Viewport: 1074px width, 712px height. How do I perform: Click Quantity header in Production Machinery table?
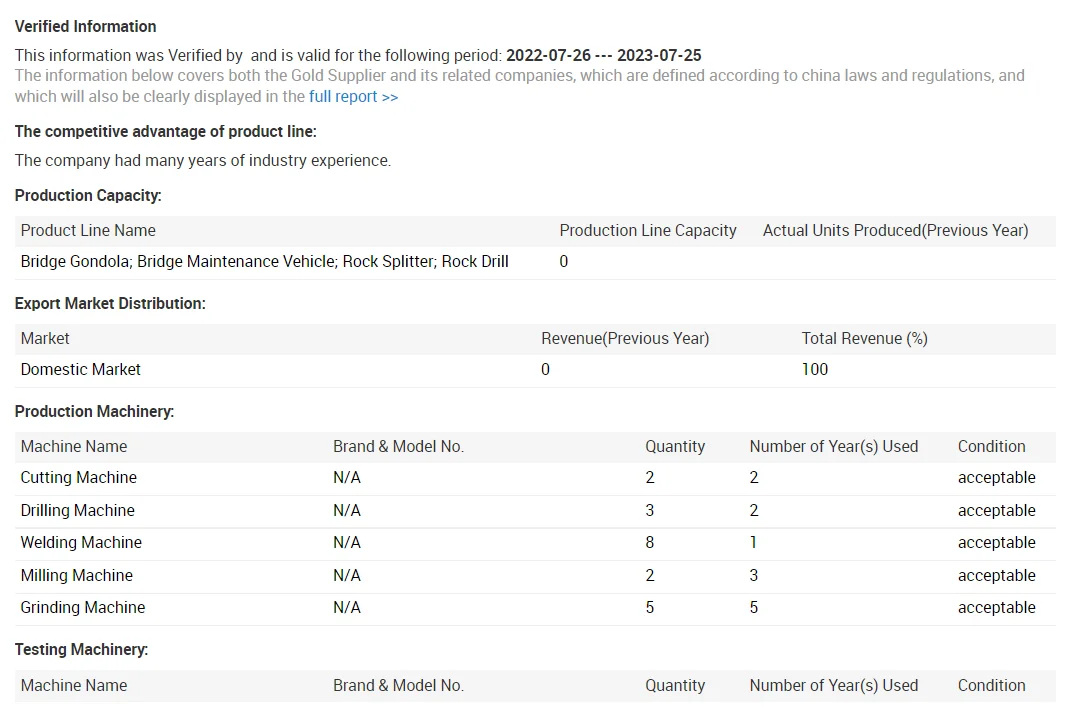(x=675, y=446)
